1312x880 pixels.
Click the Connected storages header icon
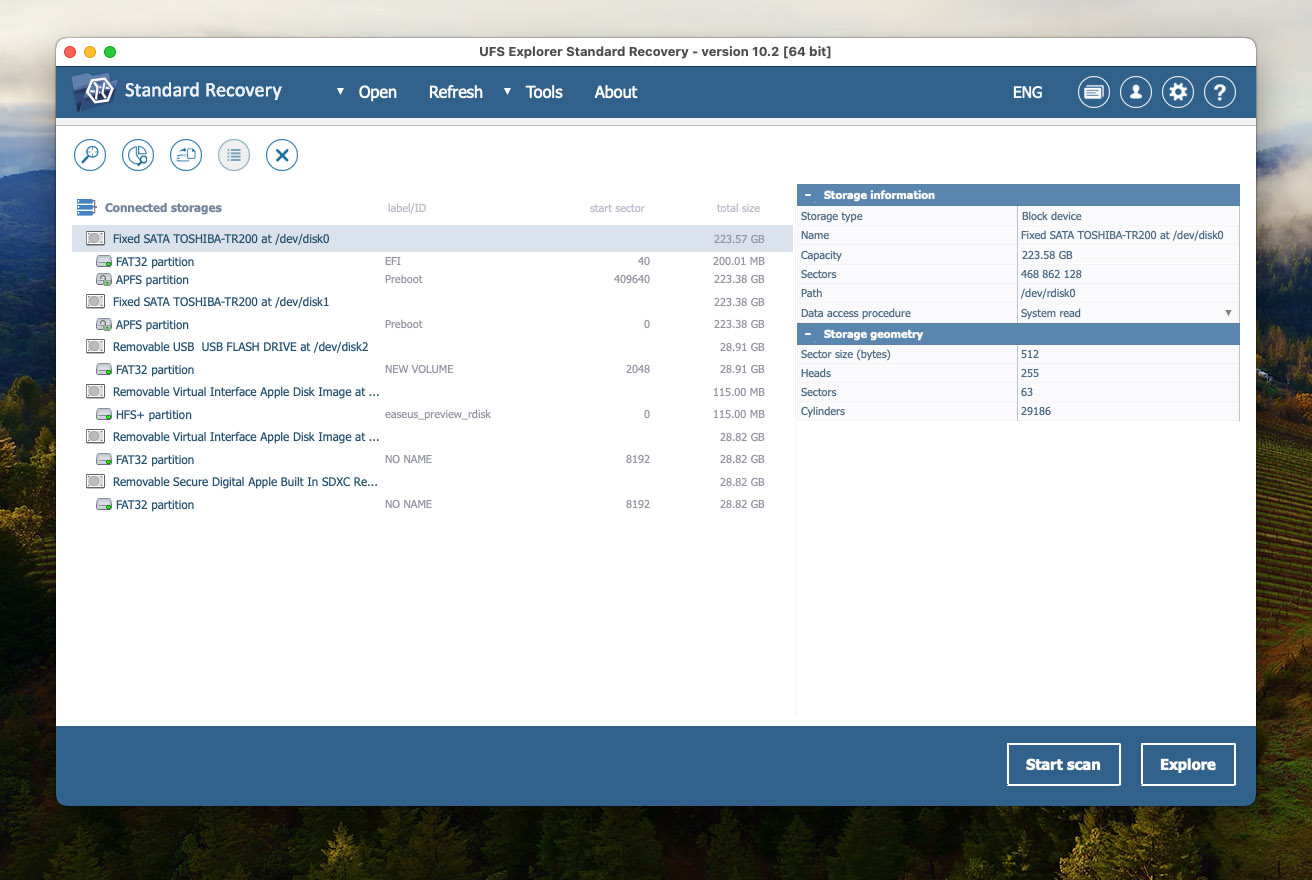(x=86, y=208)
